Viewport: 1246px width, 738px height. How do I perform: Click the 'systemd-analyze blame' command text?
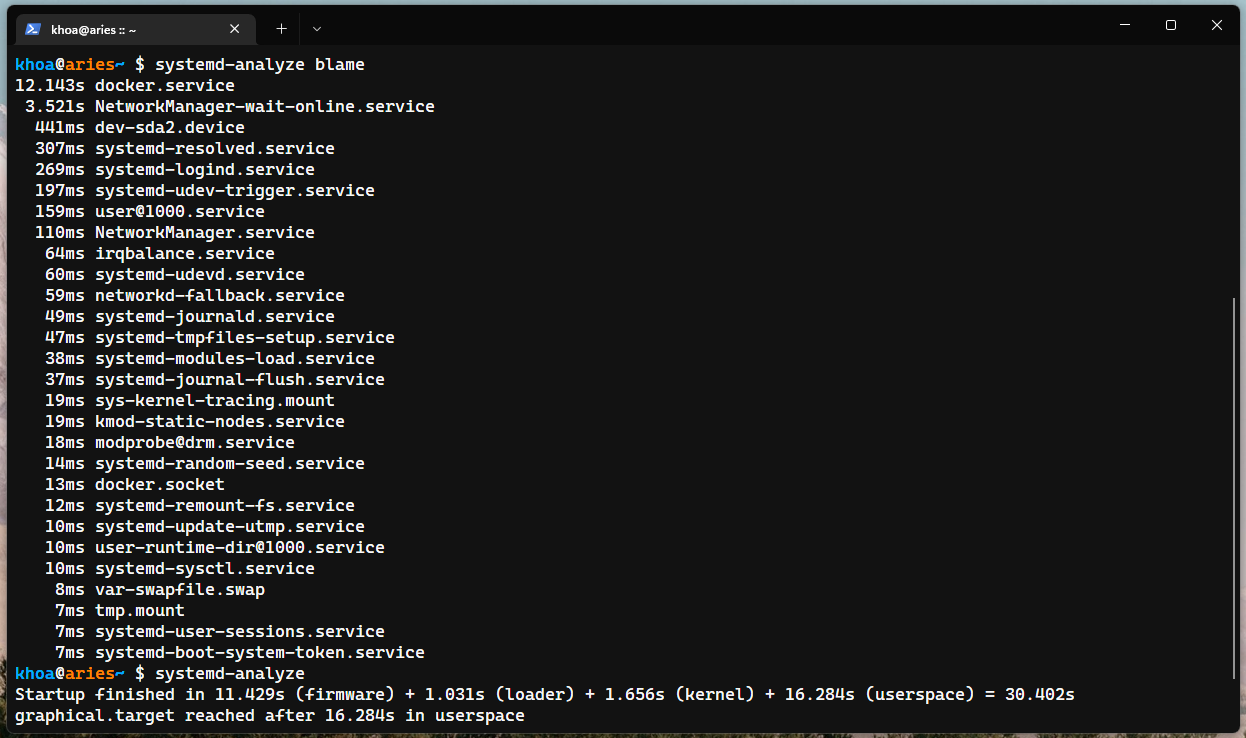point(260,64)
